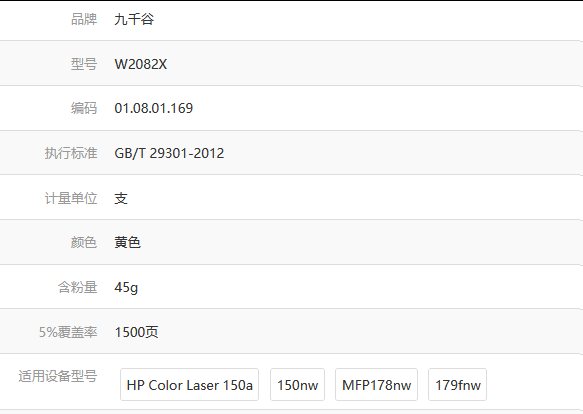Click the code value 01.08.01.169
Viewport: 583px width, 414px height.
coord(154,108)
